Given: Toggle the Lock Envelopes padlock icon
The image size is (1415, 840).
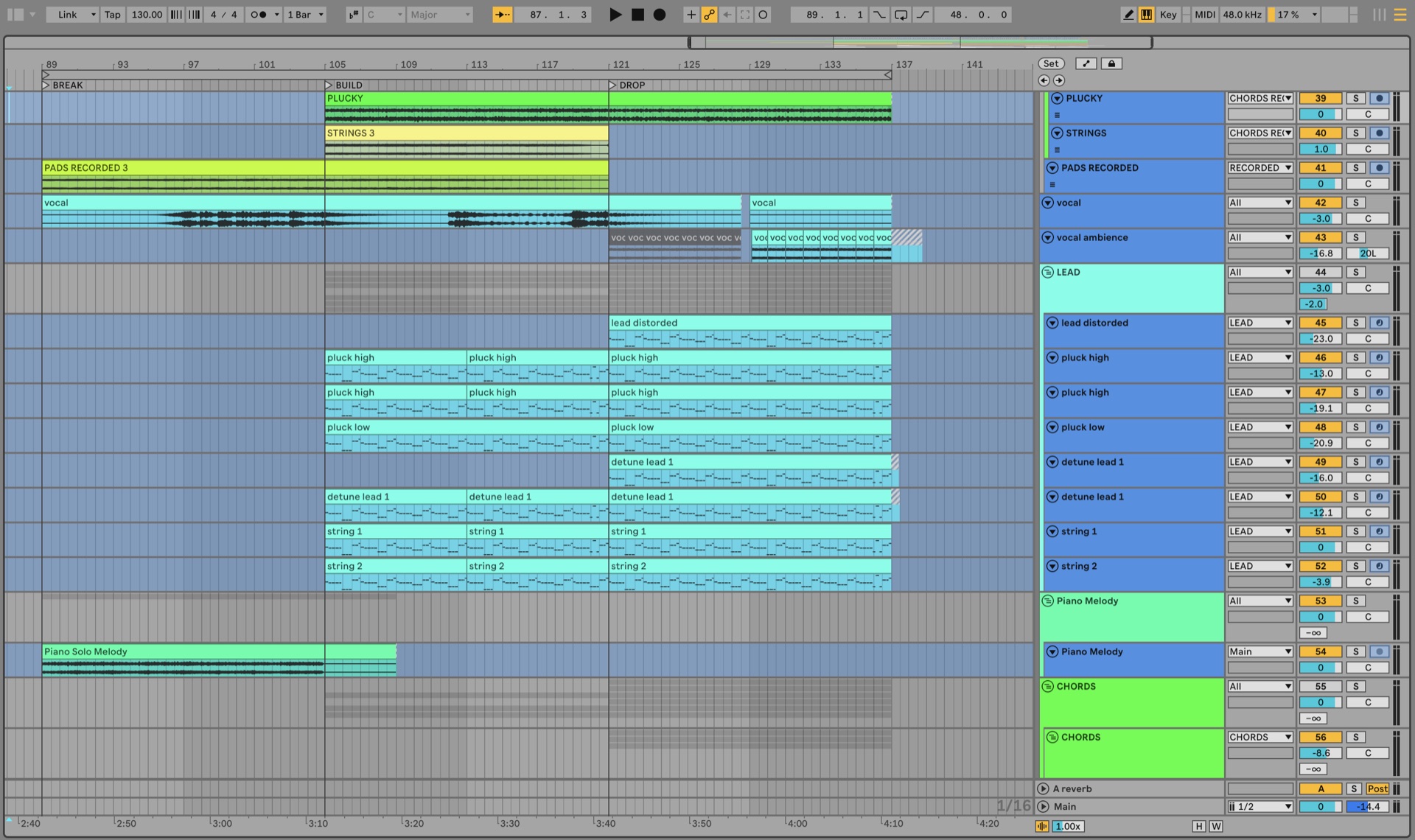Looking at the screenshot, I should tap(1111, 63).
